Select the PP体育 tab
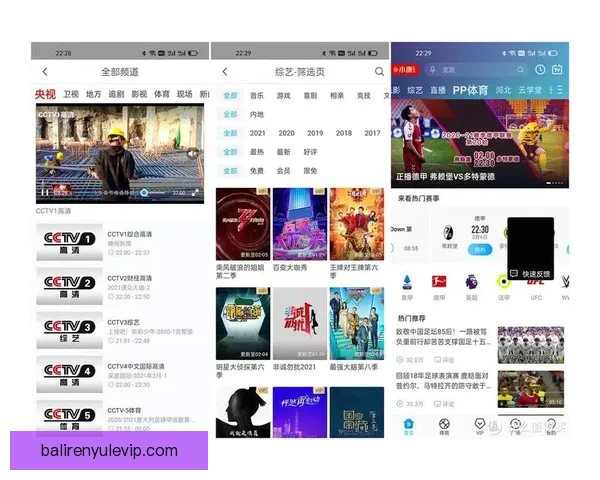 click(470, 90)
